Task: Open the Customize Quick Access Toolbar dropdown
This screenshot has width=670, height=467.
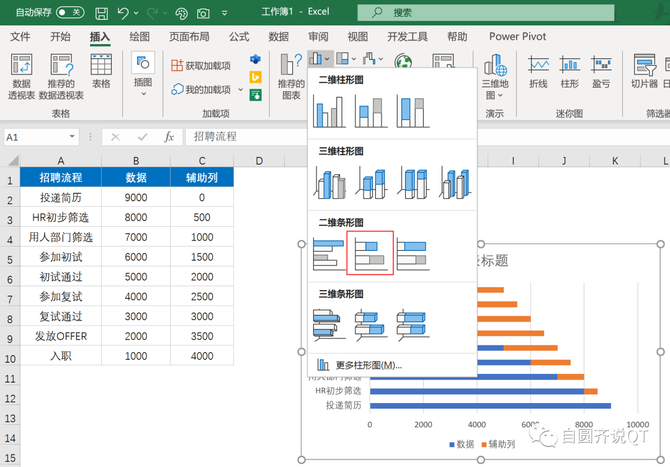Action: pos(225,13)
